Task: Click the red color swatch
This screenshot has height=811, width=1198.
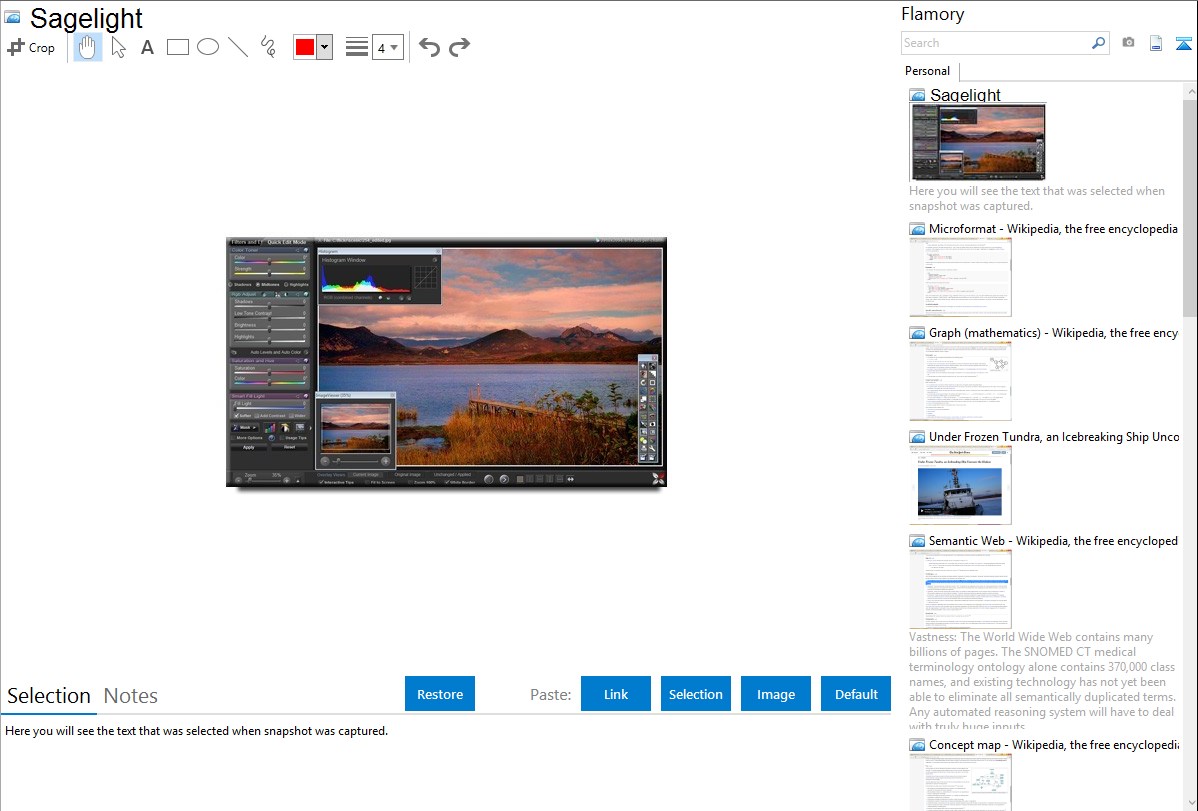Action: point(305,47)
